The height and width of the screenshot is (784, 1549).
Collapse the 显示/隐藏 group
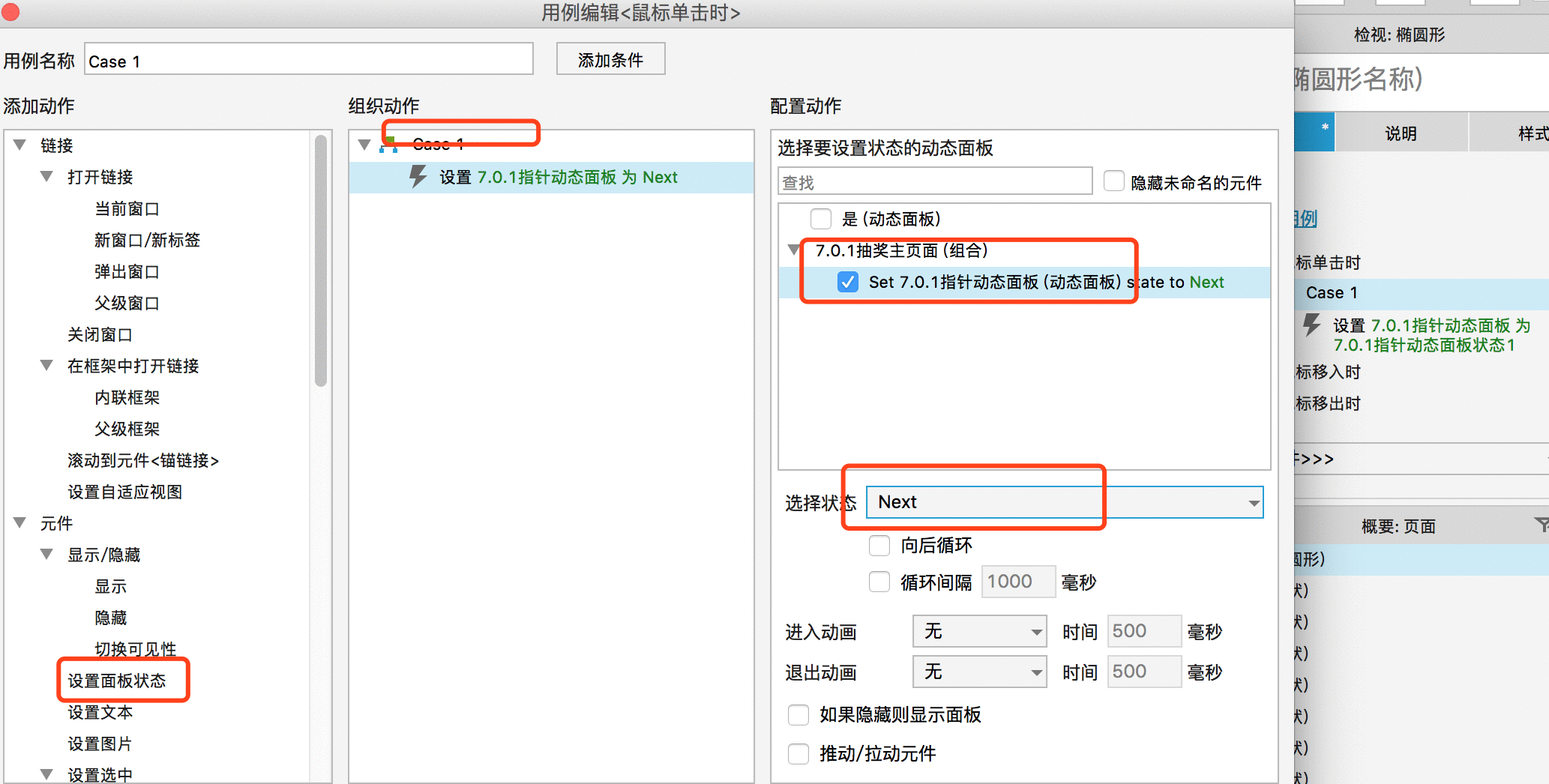tap(47, 554)
